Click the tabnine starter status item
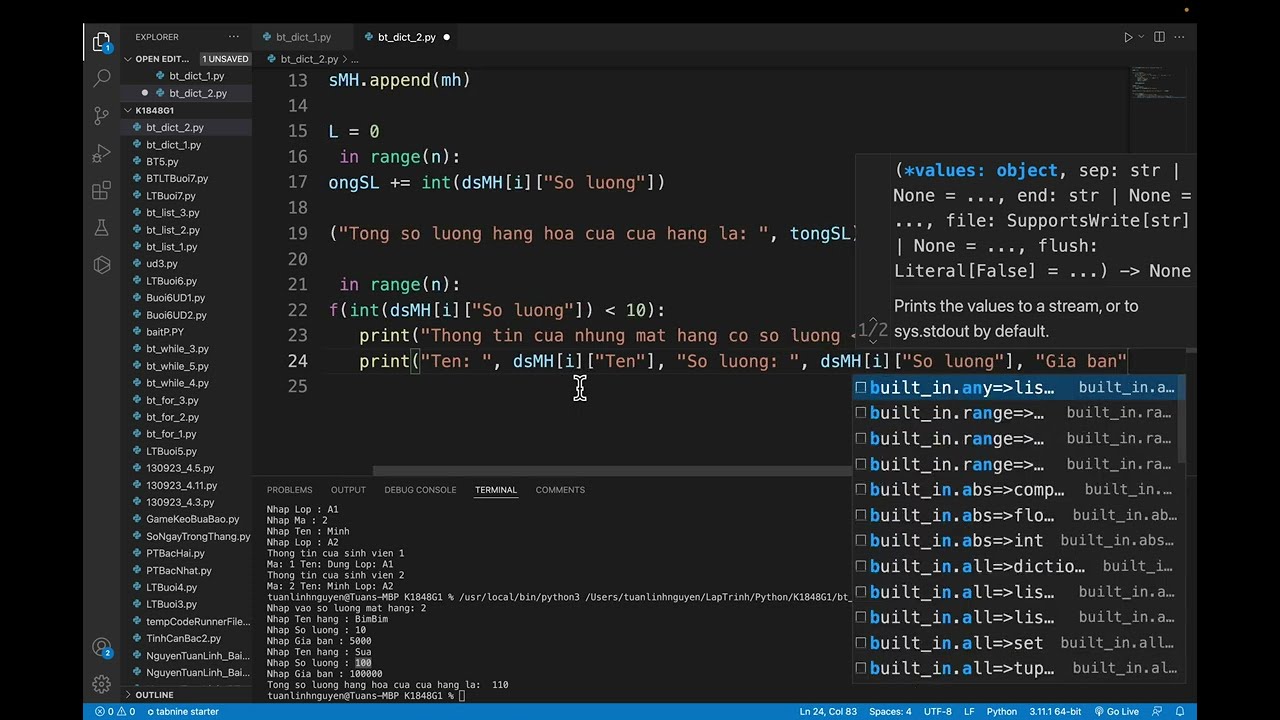 click(183, 712)
